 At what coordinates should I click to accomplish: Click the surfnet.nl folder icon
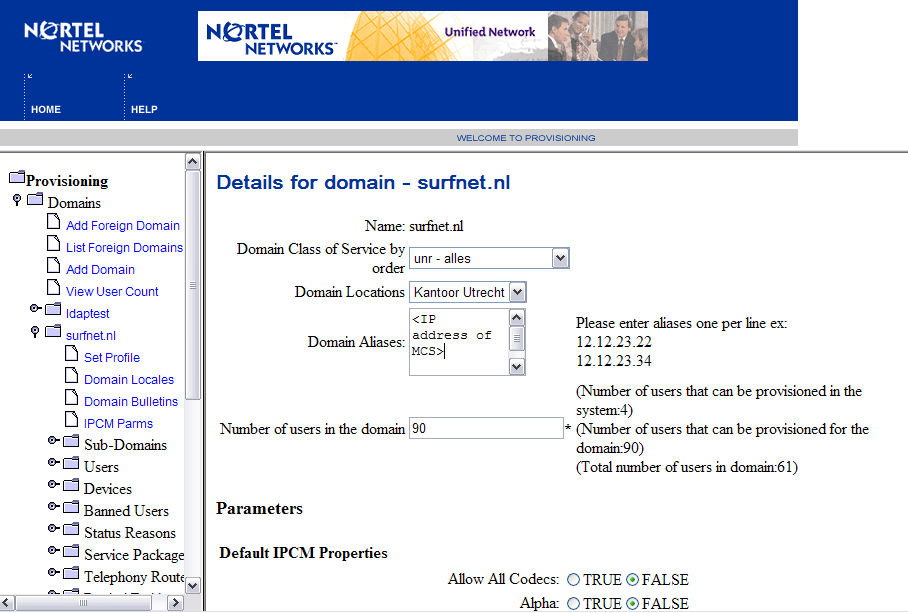53,331
